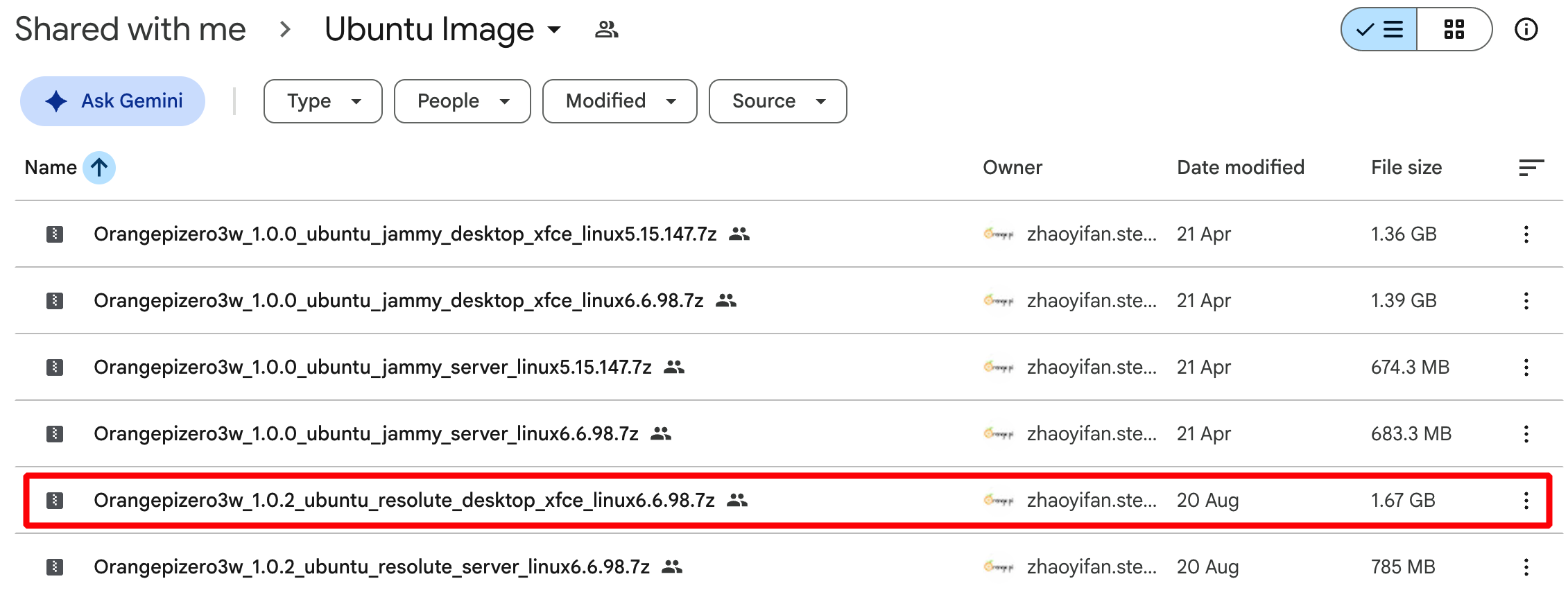Click shared icon on jammy_server_linux5.15.147.7z
This screenshot has width=1568, height=597.
point(674,367)
